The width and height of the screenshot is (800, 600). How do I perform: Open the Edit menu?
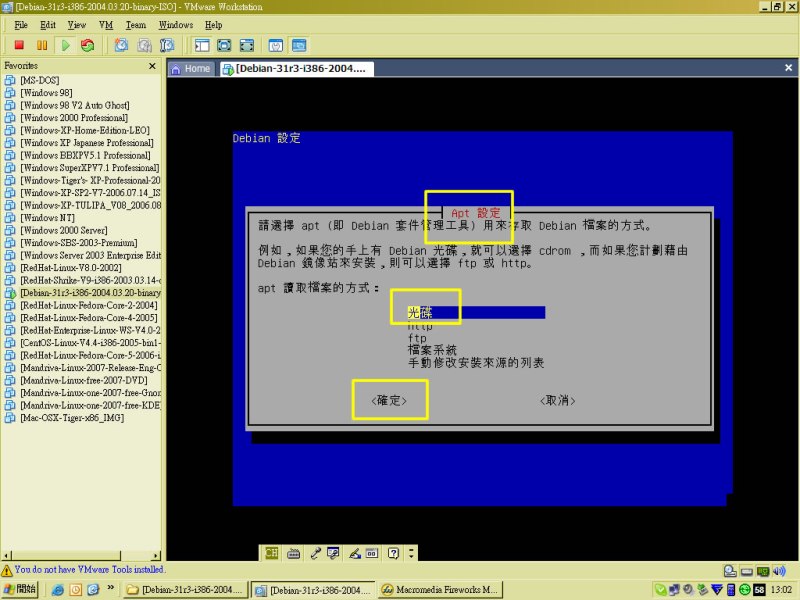47,25
